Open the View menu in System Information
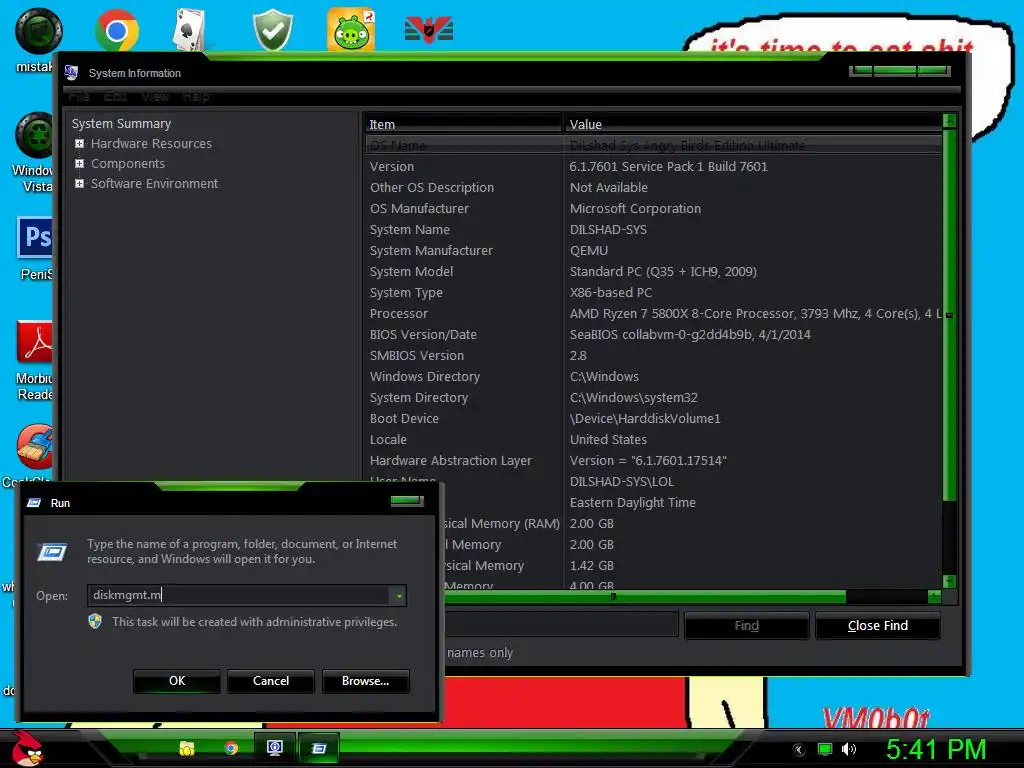Image resolution: width=1024 pixels, height=768 pixels. pyautogui.click(x=155, y=97)
